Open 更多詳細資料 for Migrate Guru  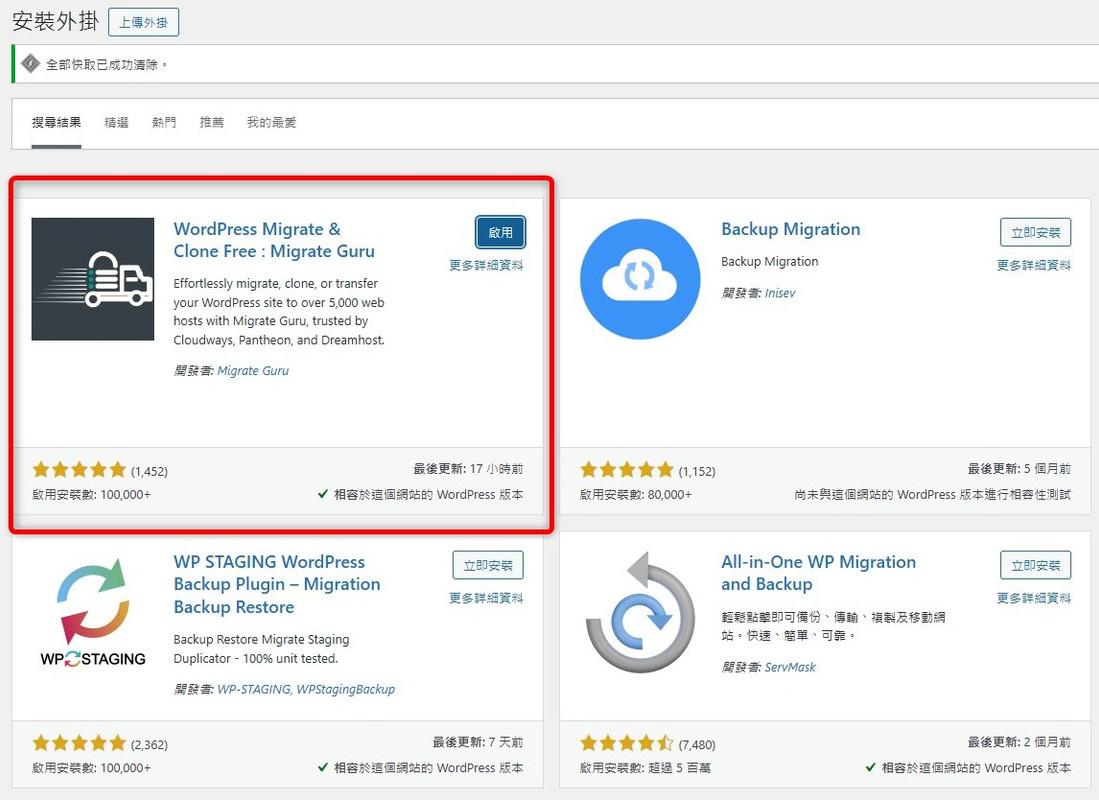pos(486,265)
